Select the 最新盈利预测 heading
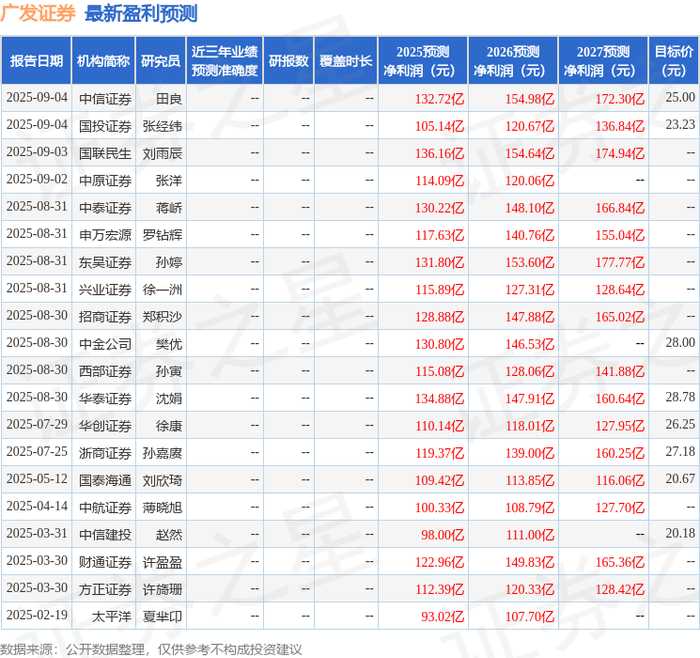This screenshot has width=700, height=658. (x=141, y=13)
